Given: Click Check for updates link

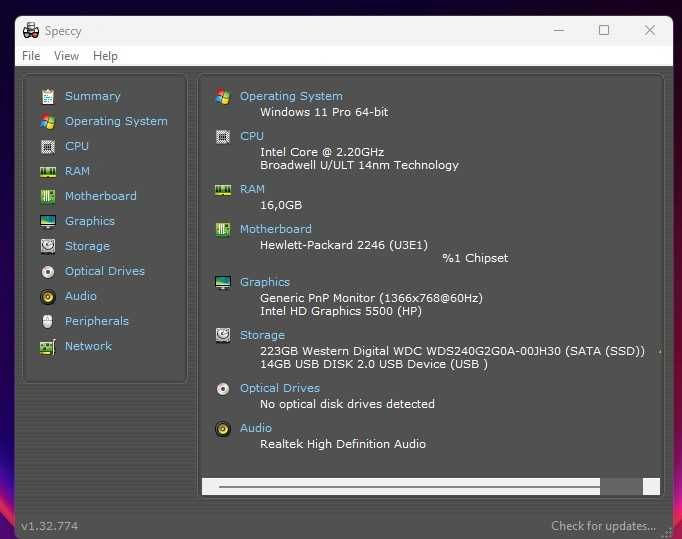Looking at the screenshot, I should (603, 526).
